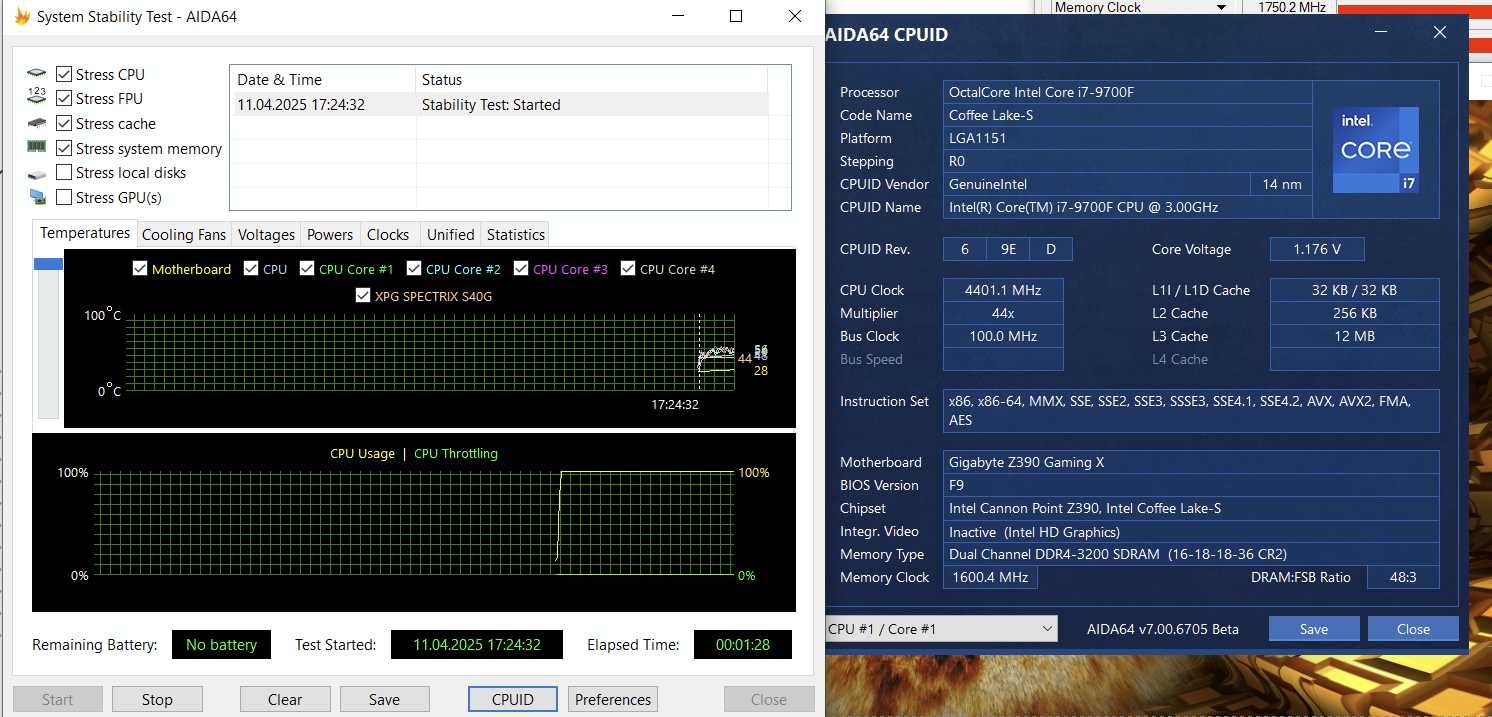This screenshot has width=1492, height=717.
Task: Switch to the Unified tab
Action: coord(451,234)
